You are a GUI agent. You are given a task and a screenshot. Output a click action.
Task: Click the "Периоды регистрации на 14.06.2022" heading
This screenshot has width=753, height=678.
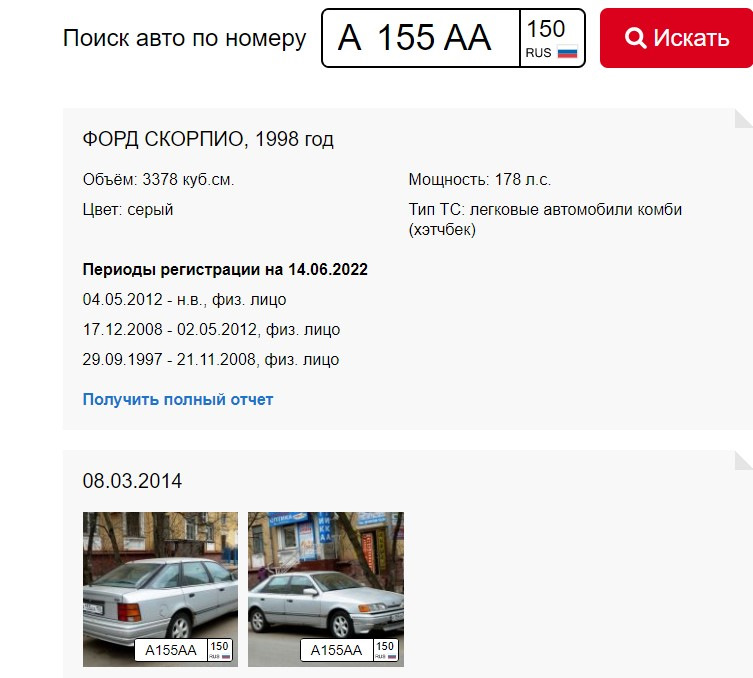(225, 269)
